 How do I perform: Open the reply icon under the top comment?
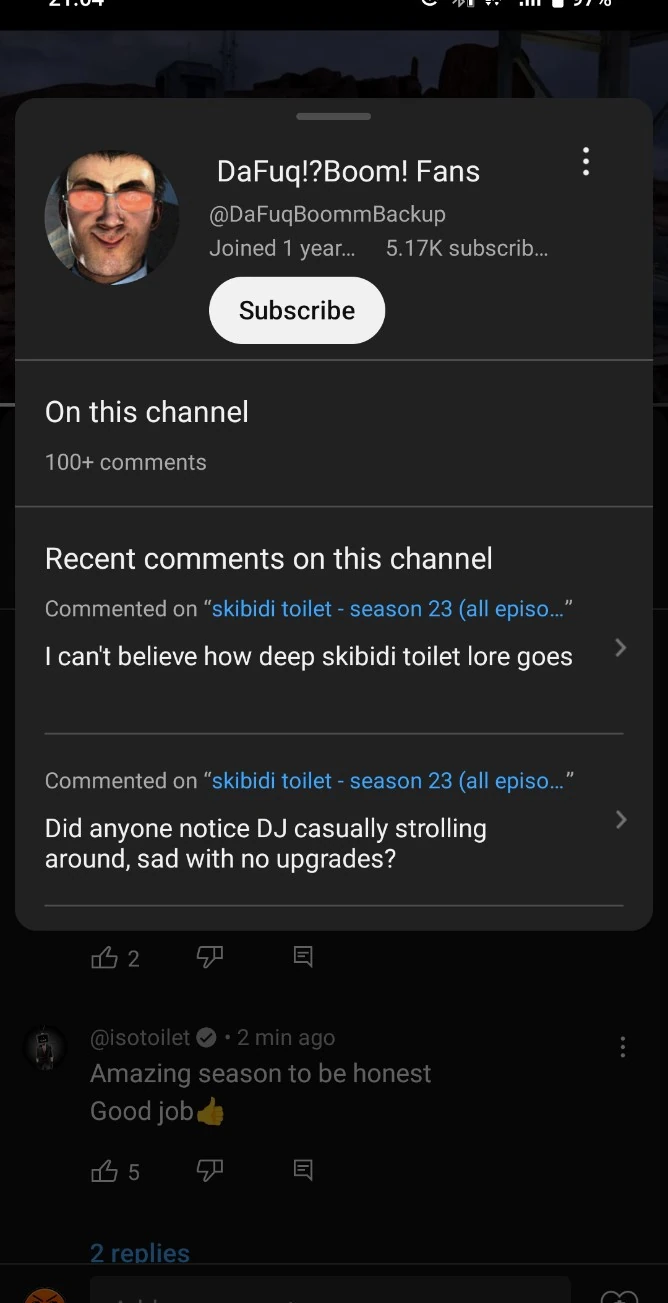pyautogui.click(x=303, y=956)
